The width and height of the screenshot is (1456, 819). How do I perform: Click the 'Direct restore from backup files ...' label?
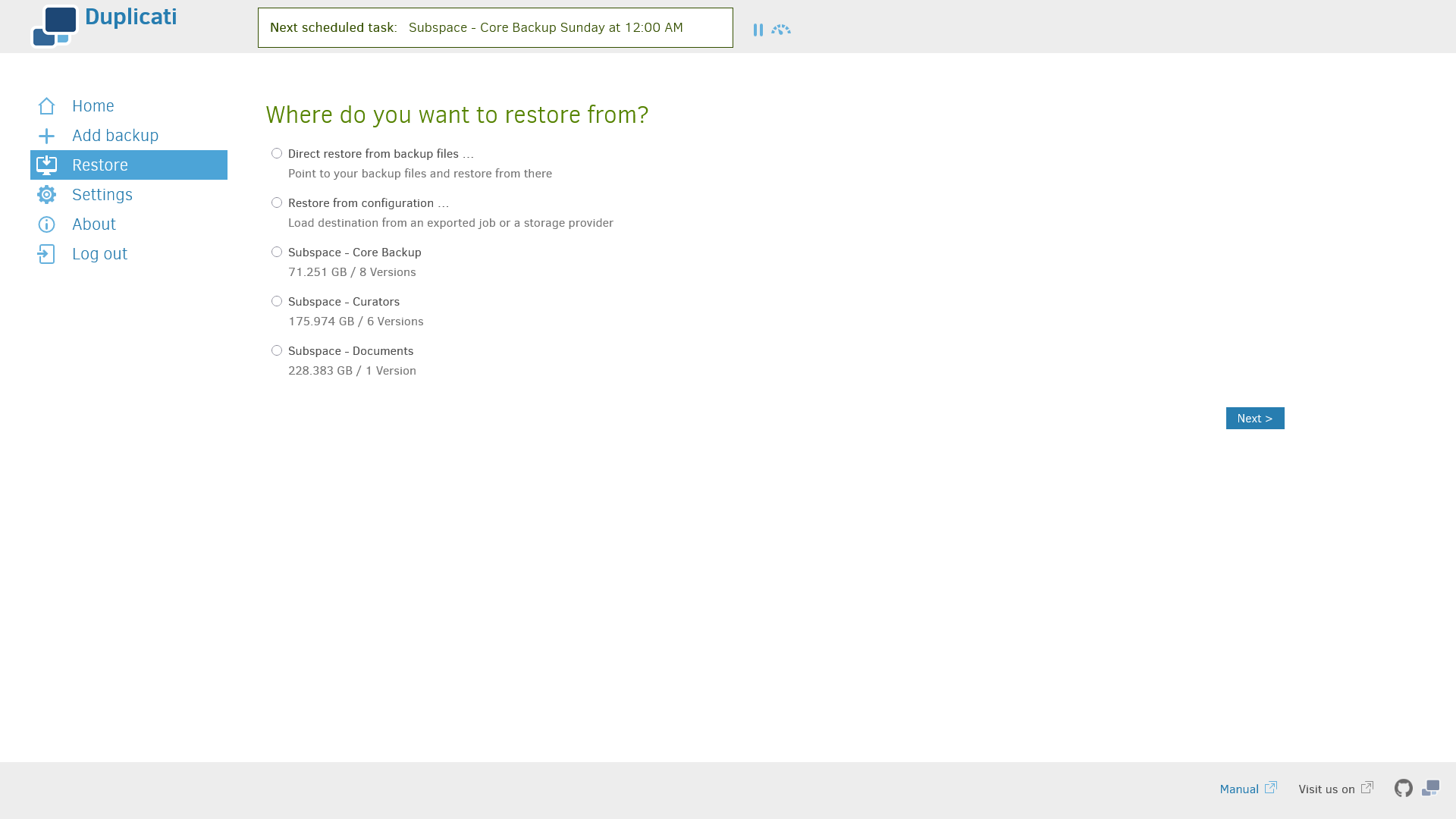coord(381,154)
